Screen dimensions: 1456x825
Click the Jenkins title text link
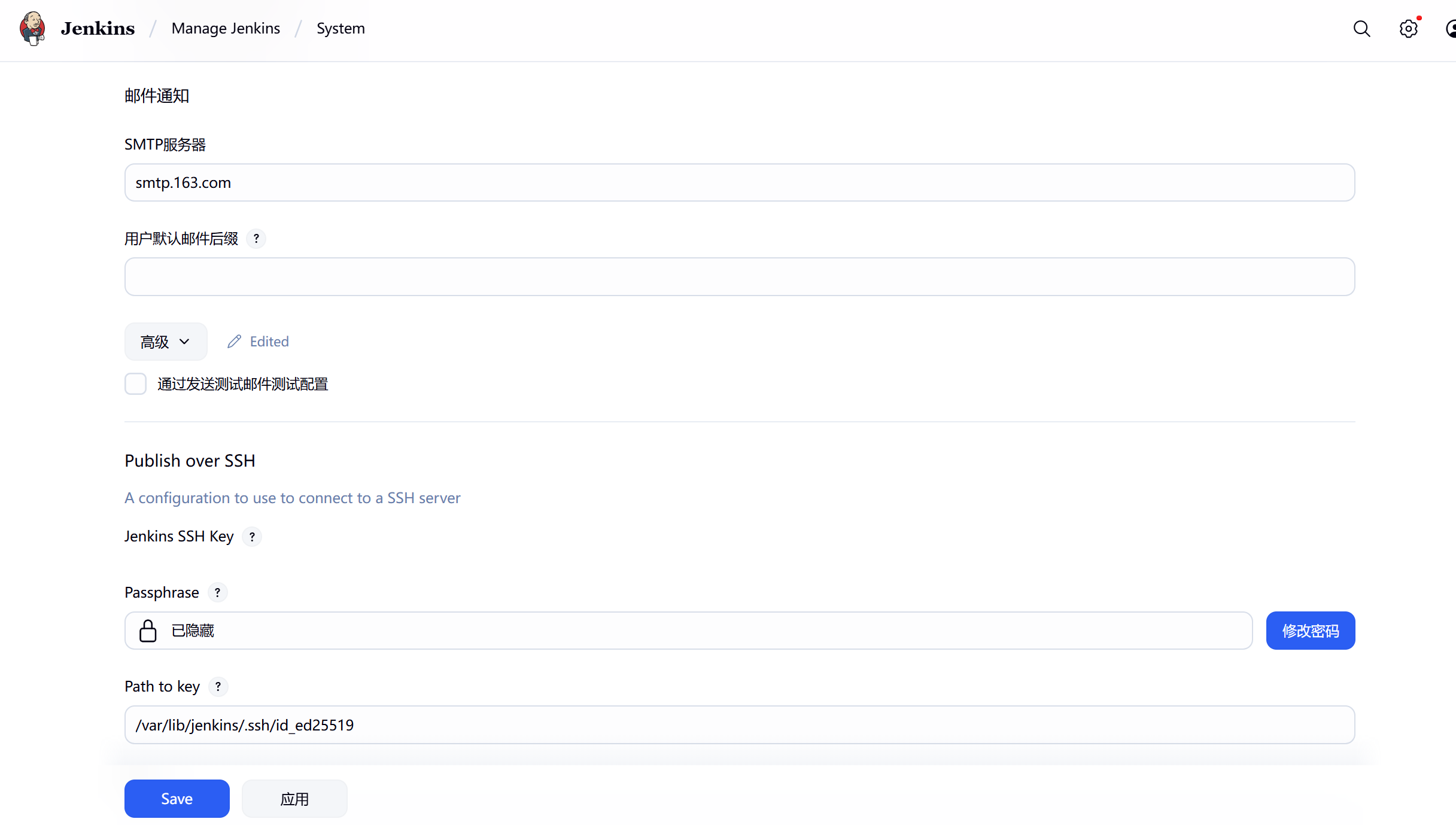coord(98,28)
